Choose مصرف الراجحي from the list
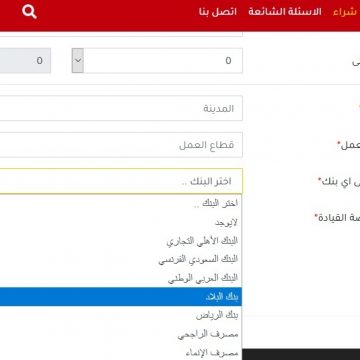Image resolution: width=360 pixels, height=360 pixels. pyautogui.click(x=121, y=334)
